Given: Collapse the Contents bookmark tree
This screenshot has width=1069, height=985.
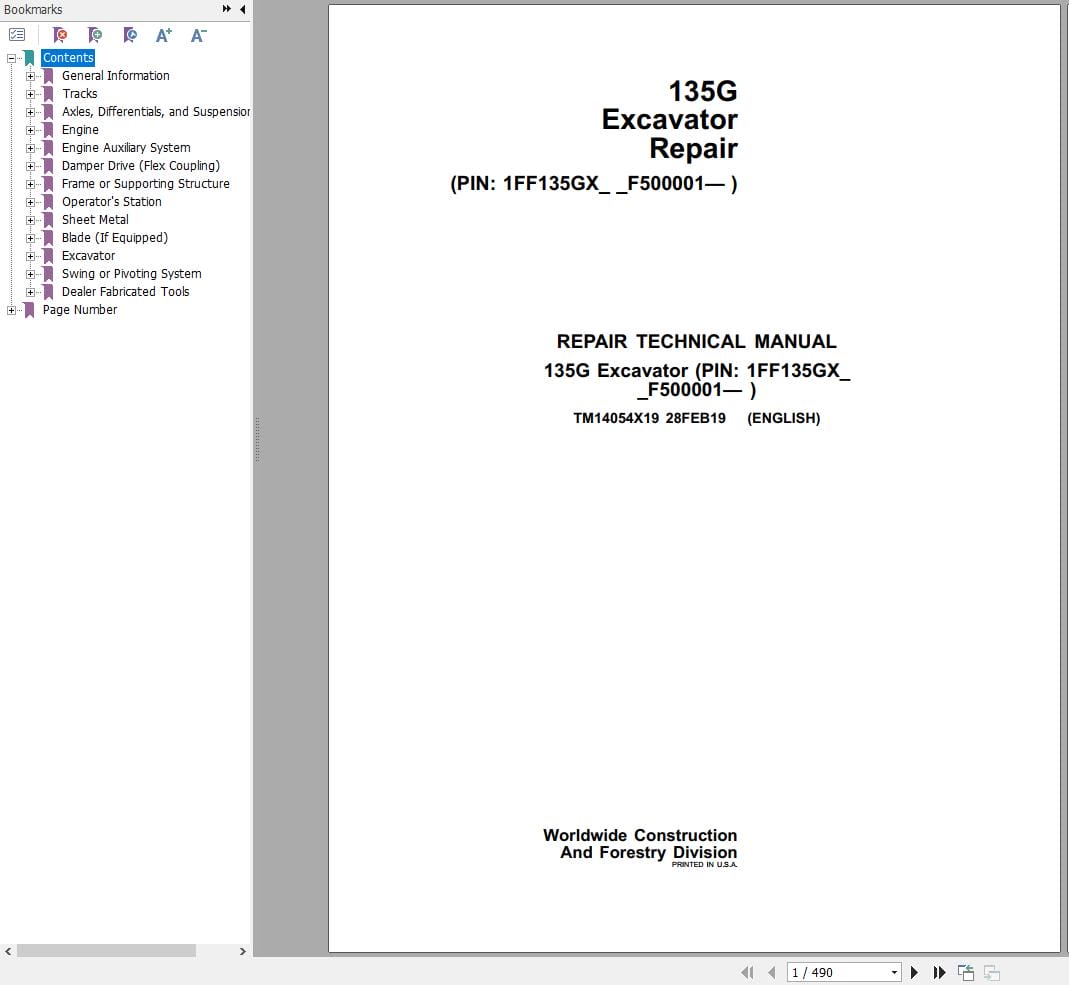Looking at the screenshot, I should click(11, 59).
